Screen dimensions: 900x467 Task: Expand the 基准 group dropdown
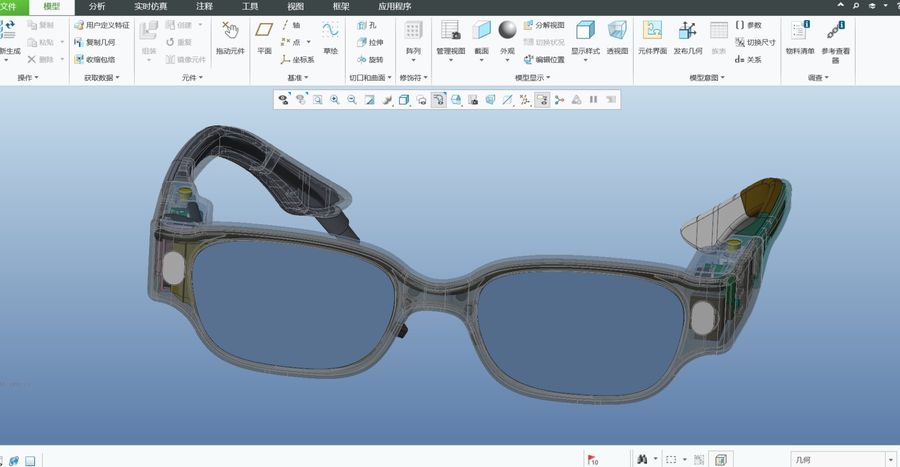[298, 77]
